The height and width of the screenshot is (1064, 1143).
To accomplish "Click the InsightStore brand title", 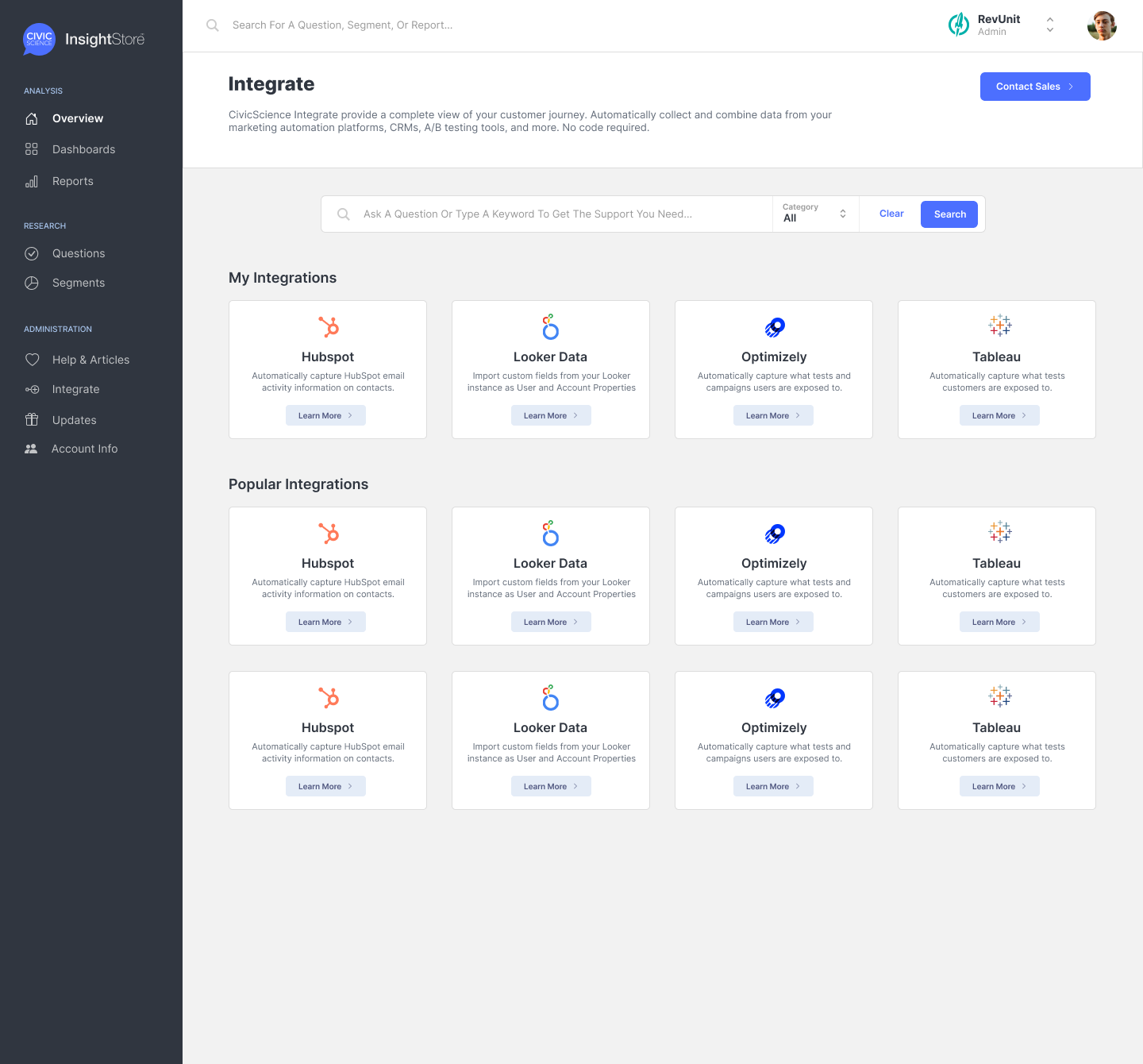I will pos(105,39).
